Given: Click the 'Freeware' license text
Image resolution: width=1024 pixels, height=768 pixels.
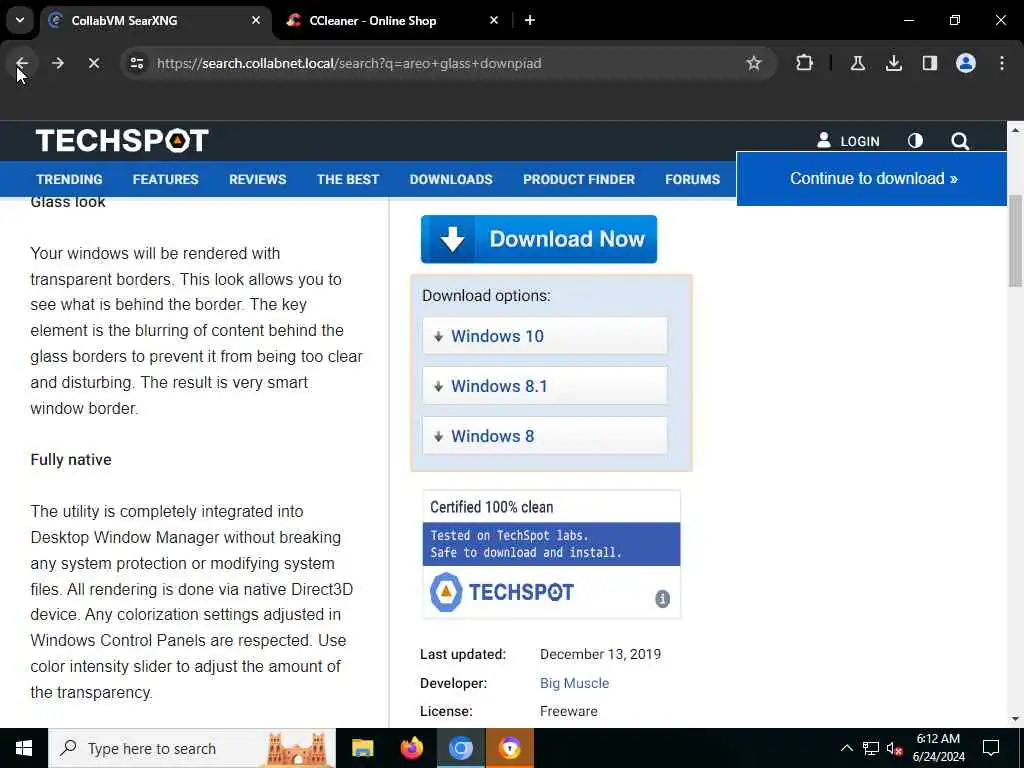Looking at the screenshot, I should pos(568,711).
